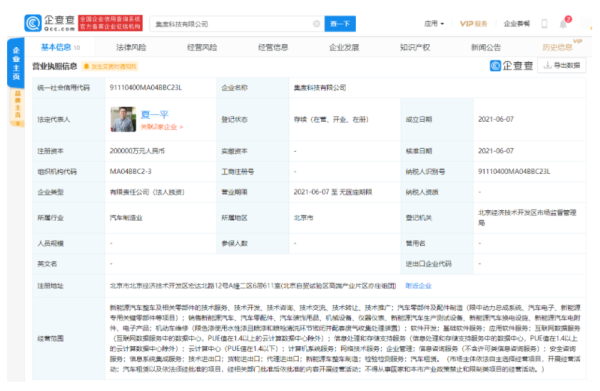600x391 pixels.
Task: Click 导出数据 export button
Action: coord(562,65)
